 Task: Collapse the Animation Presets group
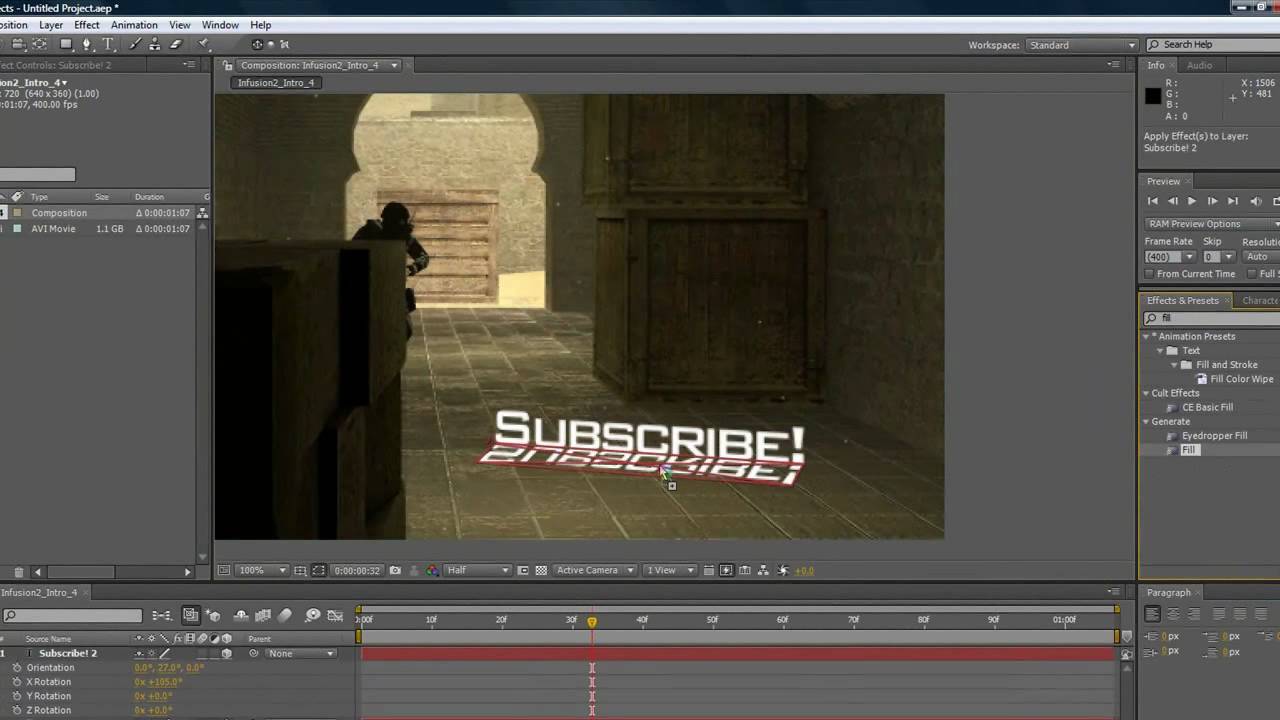[x=1147, y=336]
